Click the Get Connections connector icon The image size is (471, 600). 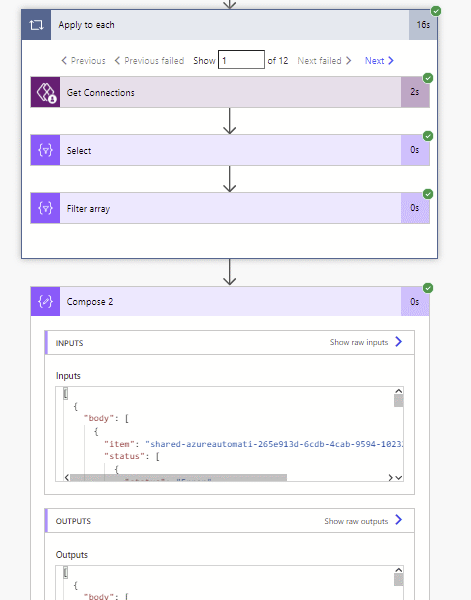[46, 92]
